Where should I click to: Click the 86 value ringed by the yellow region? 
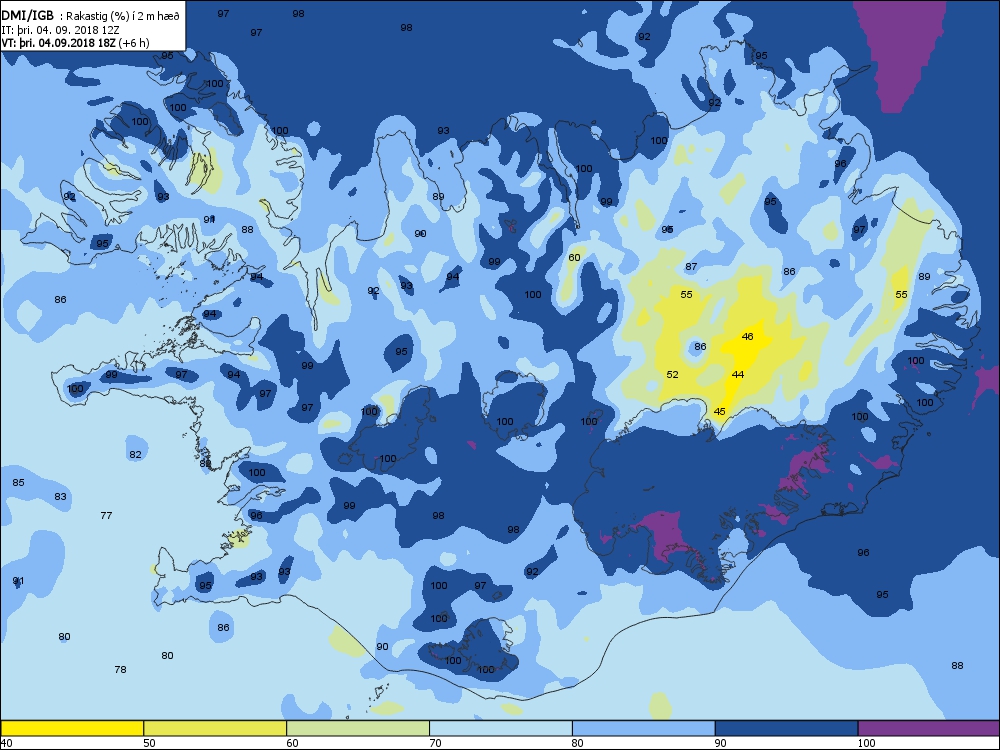(700, 346)
